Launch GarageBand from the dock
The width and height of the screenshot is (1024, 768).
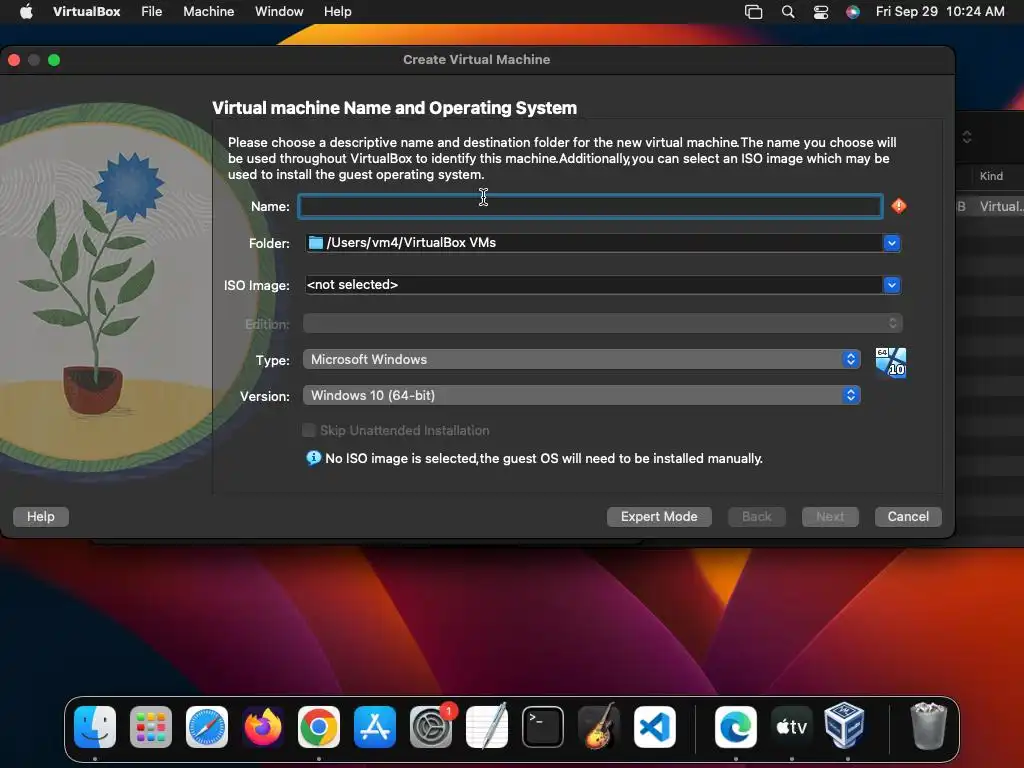coord(599,726)
